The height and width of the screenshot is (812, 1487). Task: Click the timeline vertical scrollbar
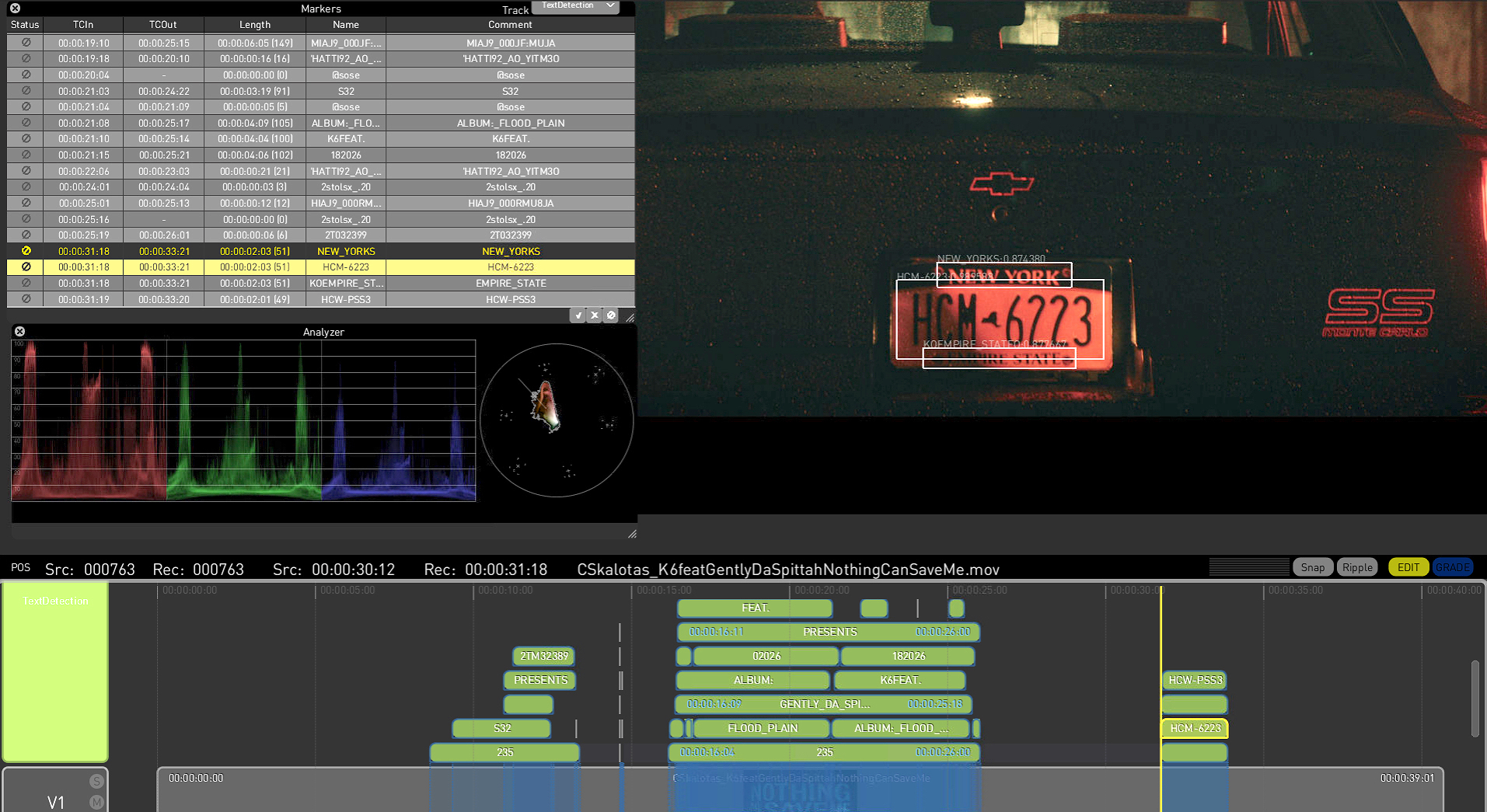pyautogui.click(x=1475, y=699)
